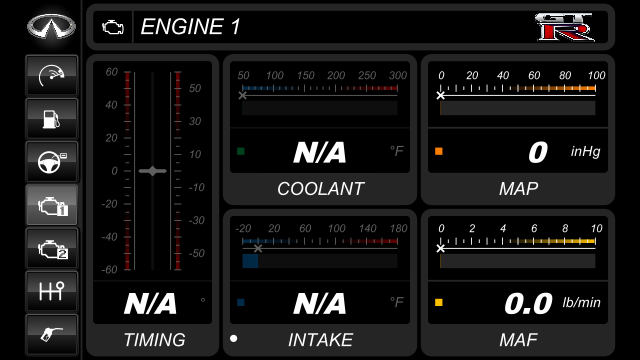Viewport: 640px width, 360px height.
Task: Click the Infiniti logo at top left
Action: click(51, 26)
